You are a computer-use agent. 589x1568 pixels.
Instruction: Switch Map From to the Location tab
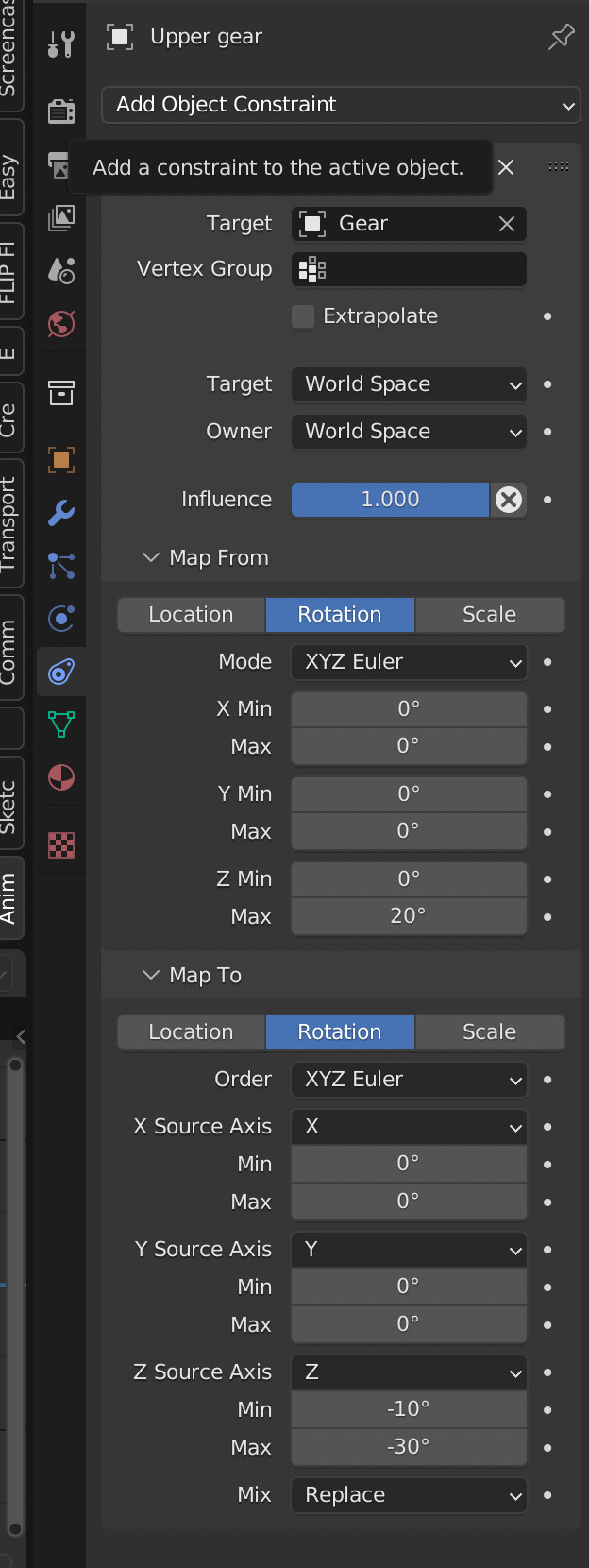[x=191, y=615]
